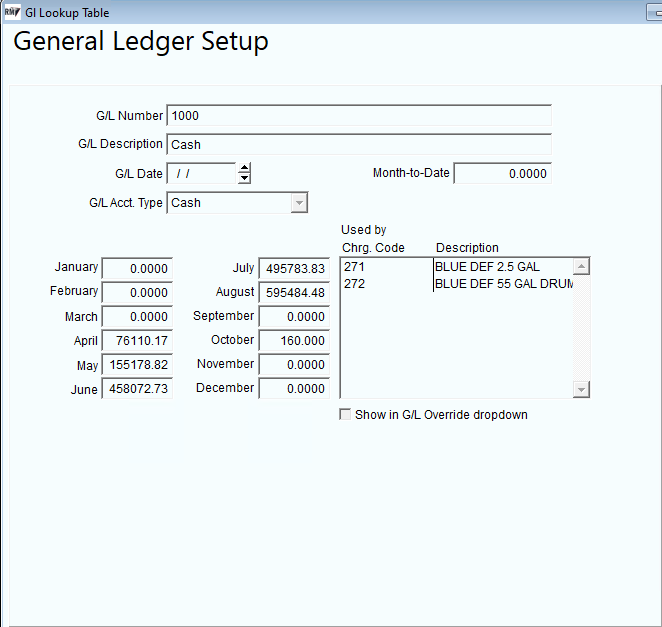The image size is (662, 627).
Task: Click the June amount field
Action: coord(137,388)
